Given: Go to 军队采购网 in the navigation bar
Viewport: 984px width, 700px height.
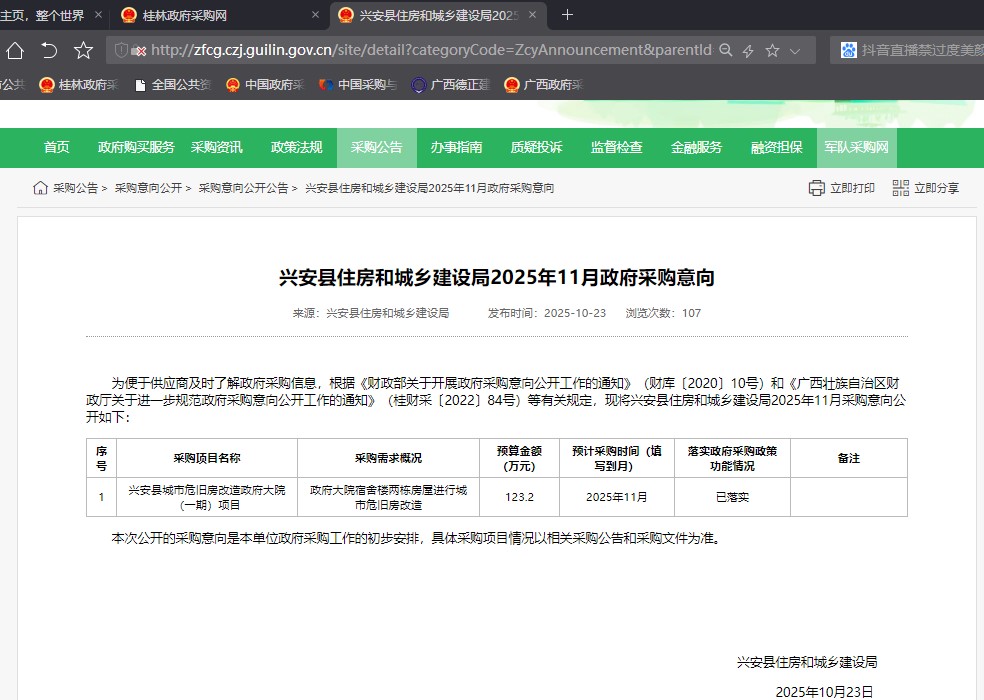Looking at the screenshot, I should tap(856, 148).
